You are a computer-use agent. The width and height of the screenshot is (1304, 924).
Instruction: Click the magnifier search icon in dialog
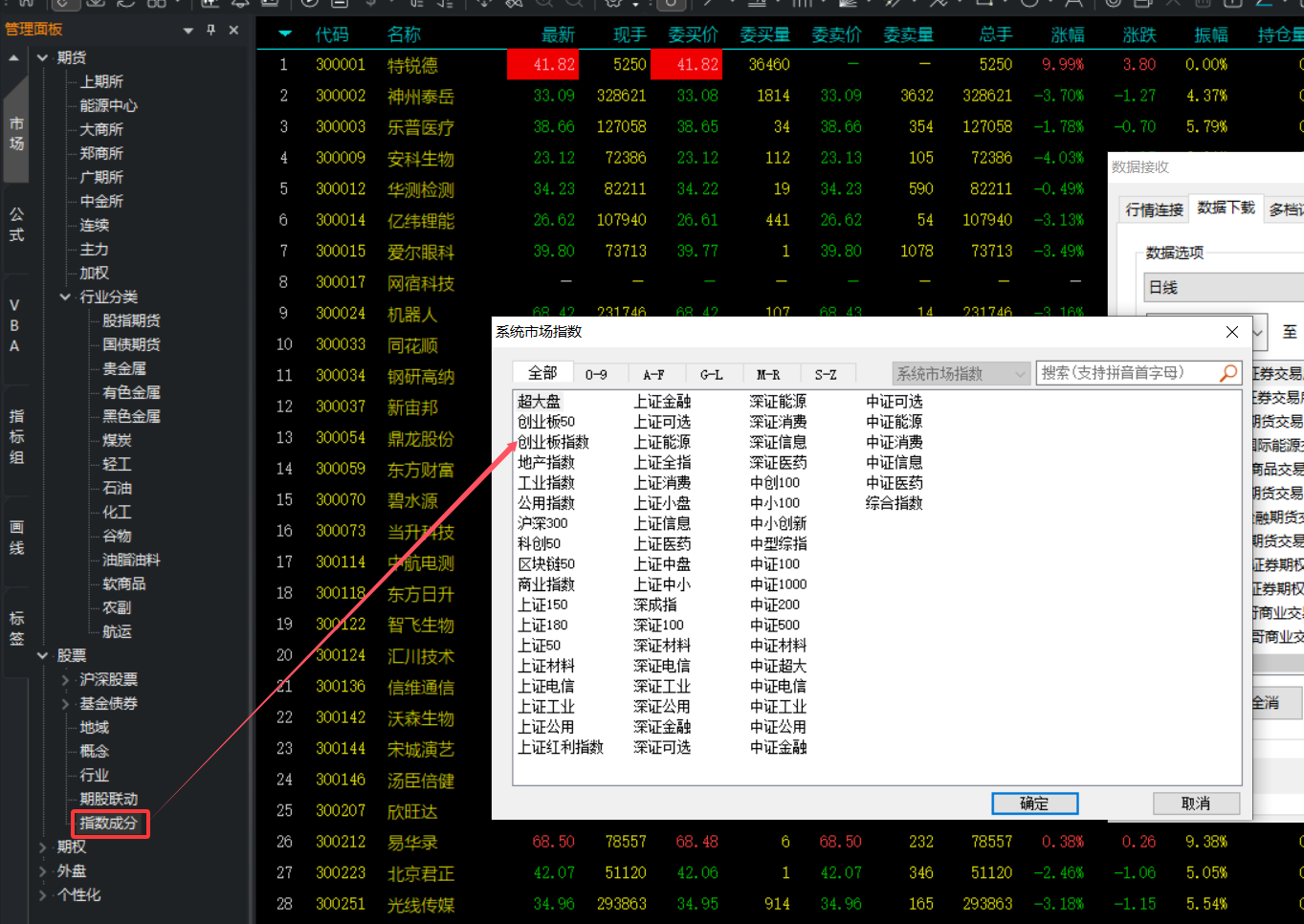pos(1228,373)
